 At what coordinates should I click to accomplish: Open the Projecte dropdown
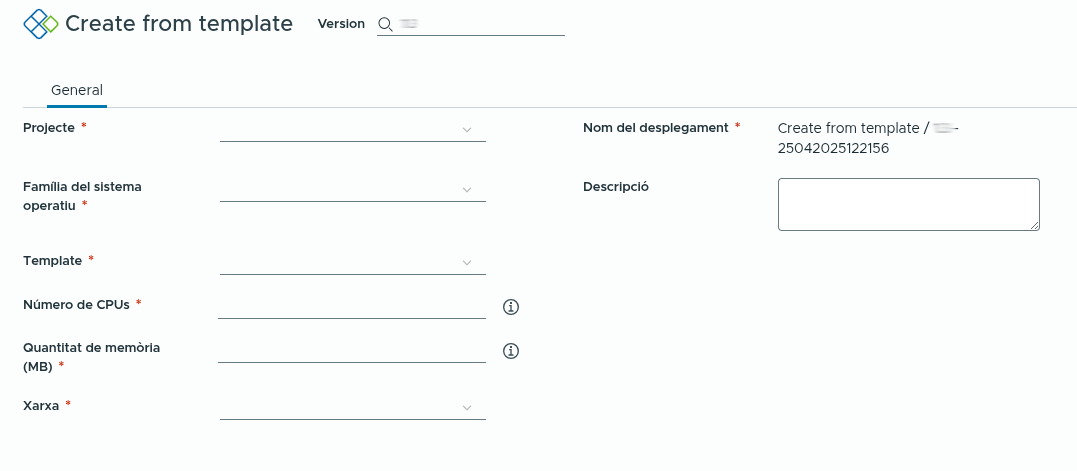[x=352, y=130]
